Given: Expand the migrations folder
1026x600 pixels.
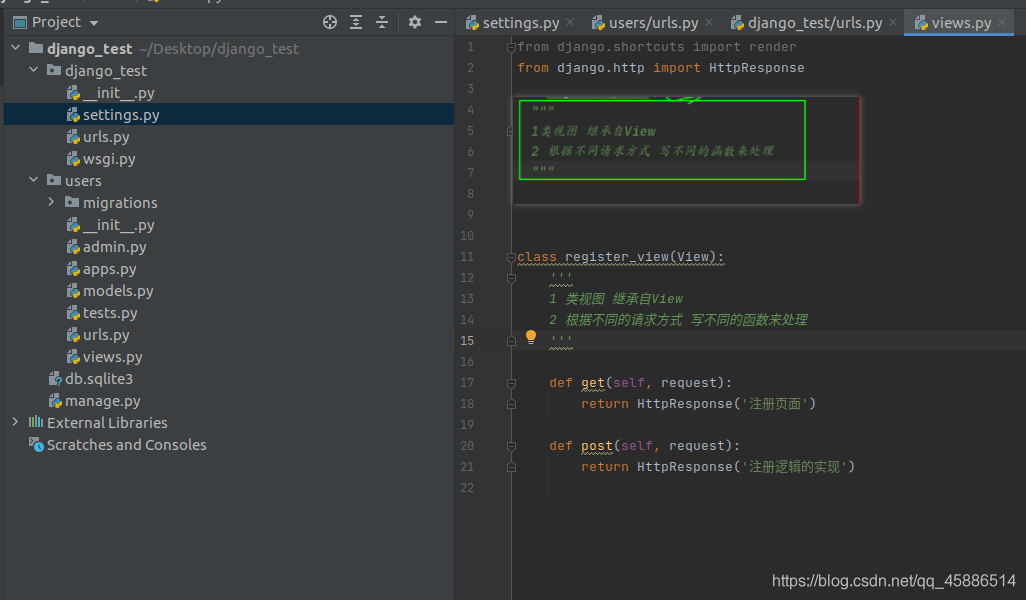Looking at the screenshot, I should [52, 202].
